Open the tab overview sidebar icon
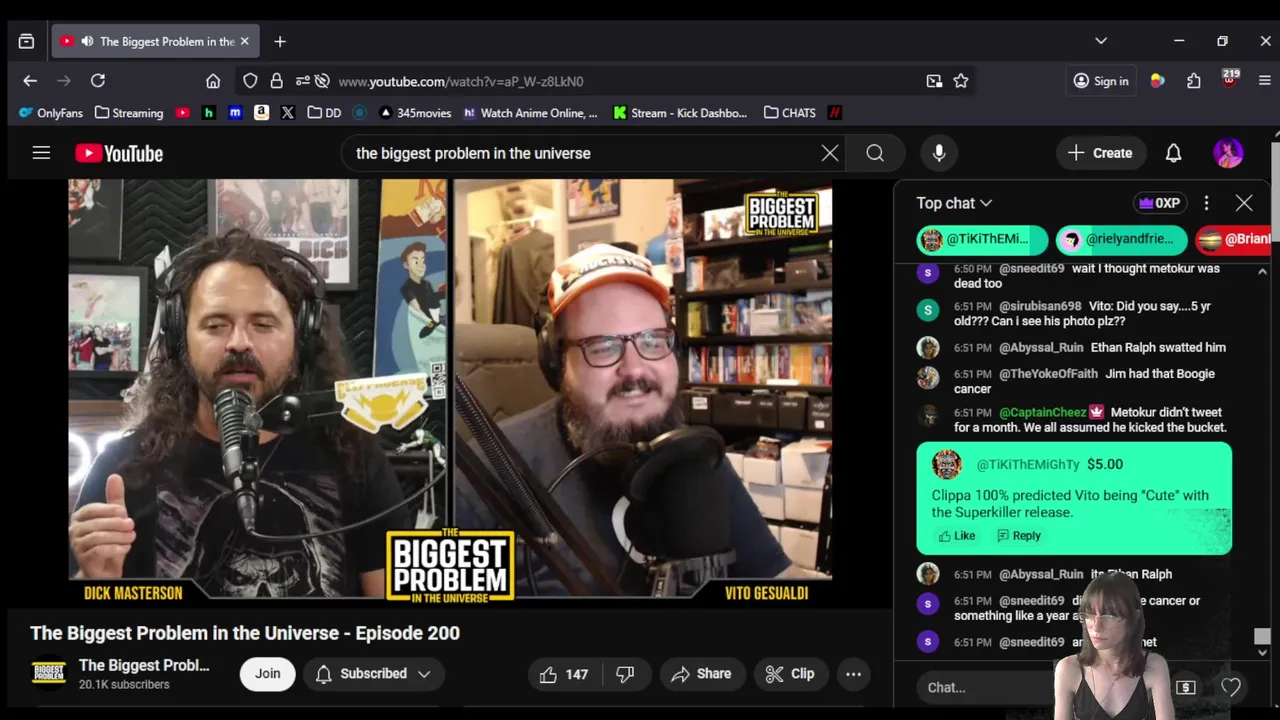1280x720 pixels. pyautogui.click(x=26, y=41)
